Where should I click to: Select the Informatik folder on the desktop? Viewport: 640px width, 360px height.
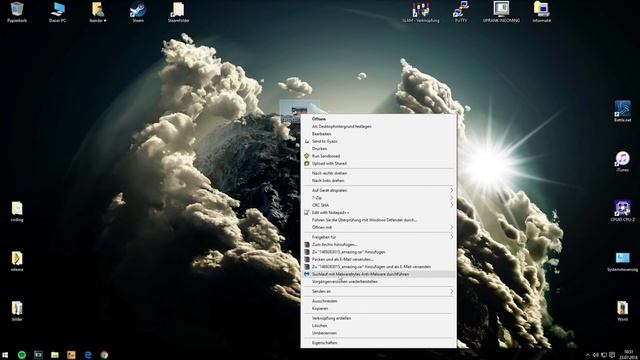[x=542, y=12]
